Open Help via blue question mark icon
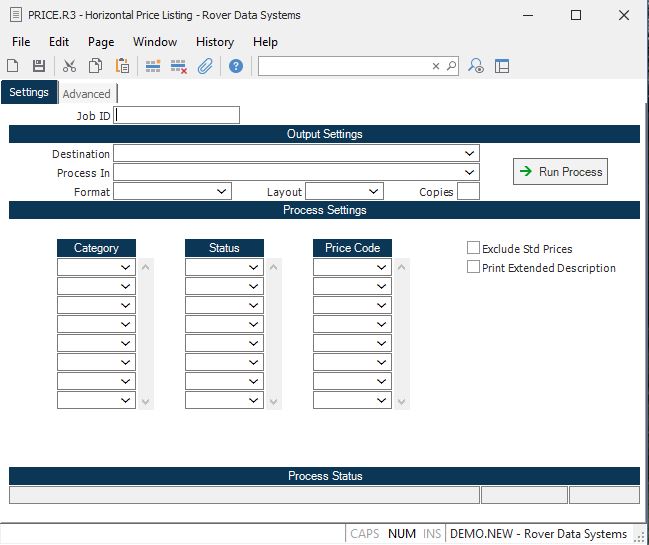This screenshot has height=545, width=649. tap(236, 66)
